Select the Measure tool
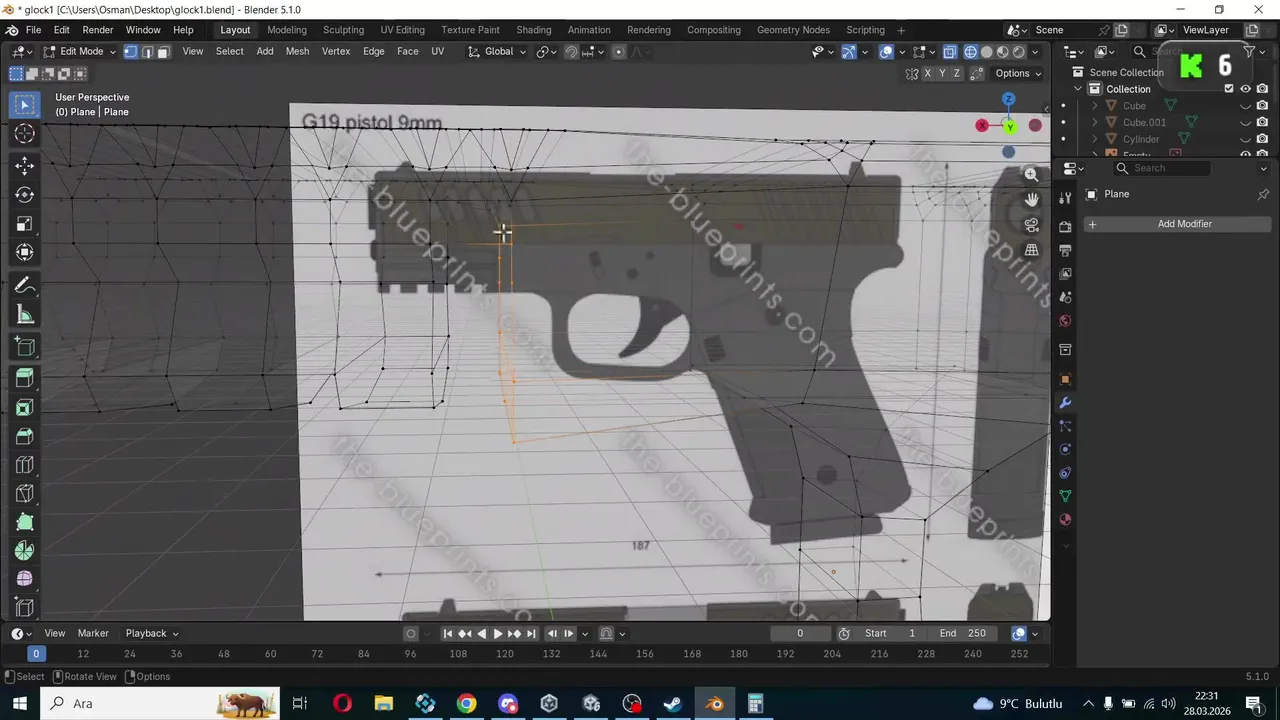This screenshot has width=1280, height=720. tap(25, 315)
